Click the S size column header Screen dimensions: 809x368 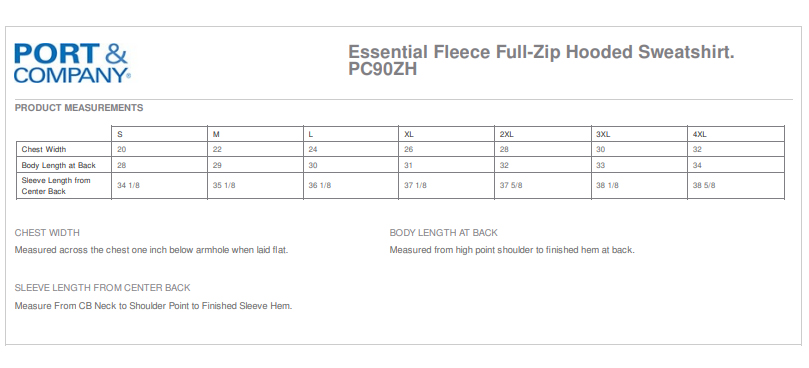pyautogui.click(x=120, y=134)
